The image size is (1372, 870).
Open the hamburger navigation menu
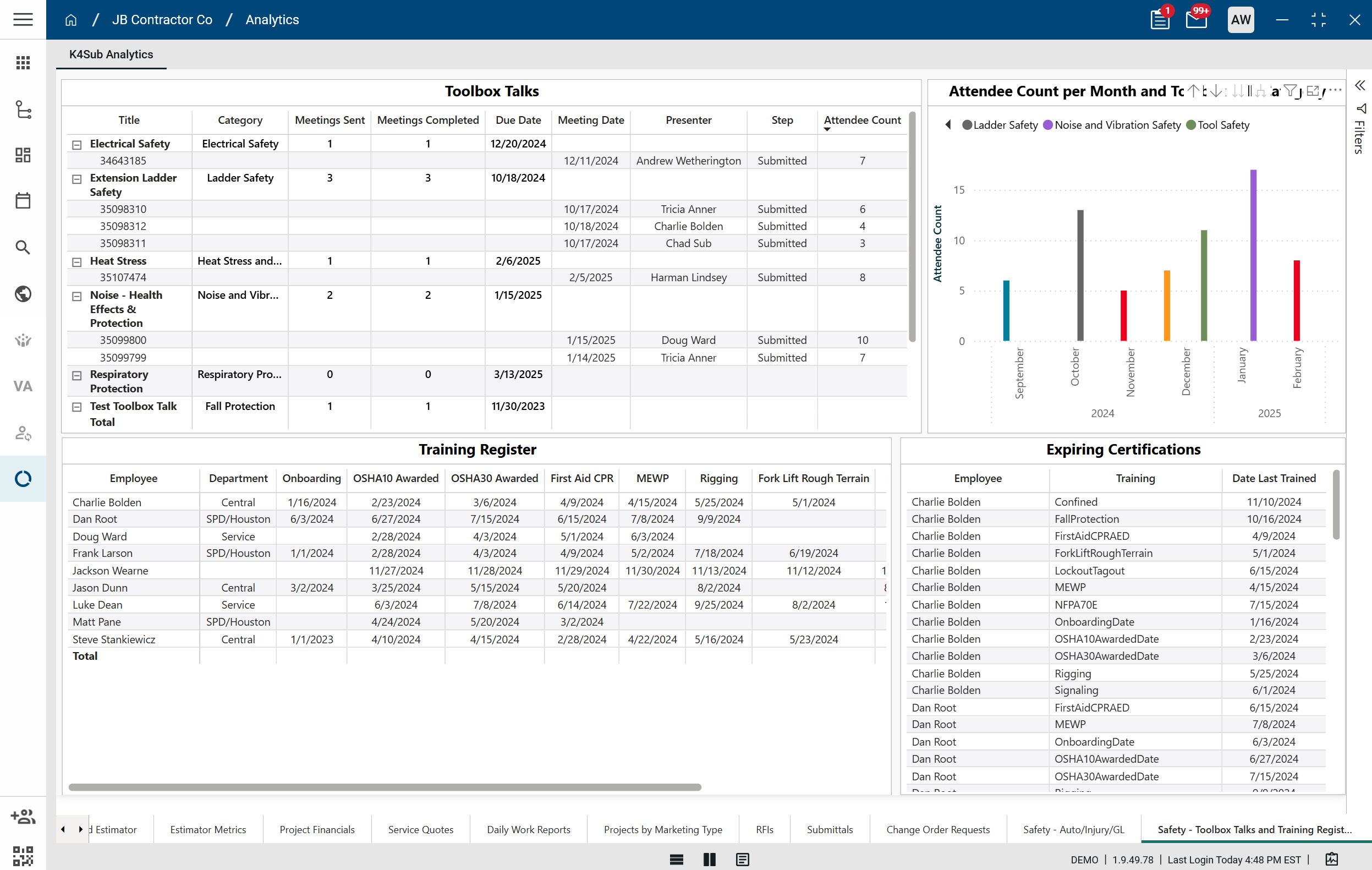click(23, 19)
